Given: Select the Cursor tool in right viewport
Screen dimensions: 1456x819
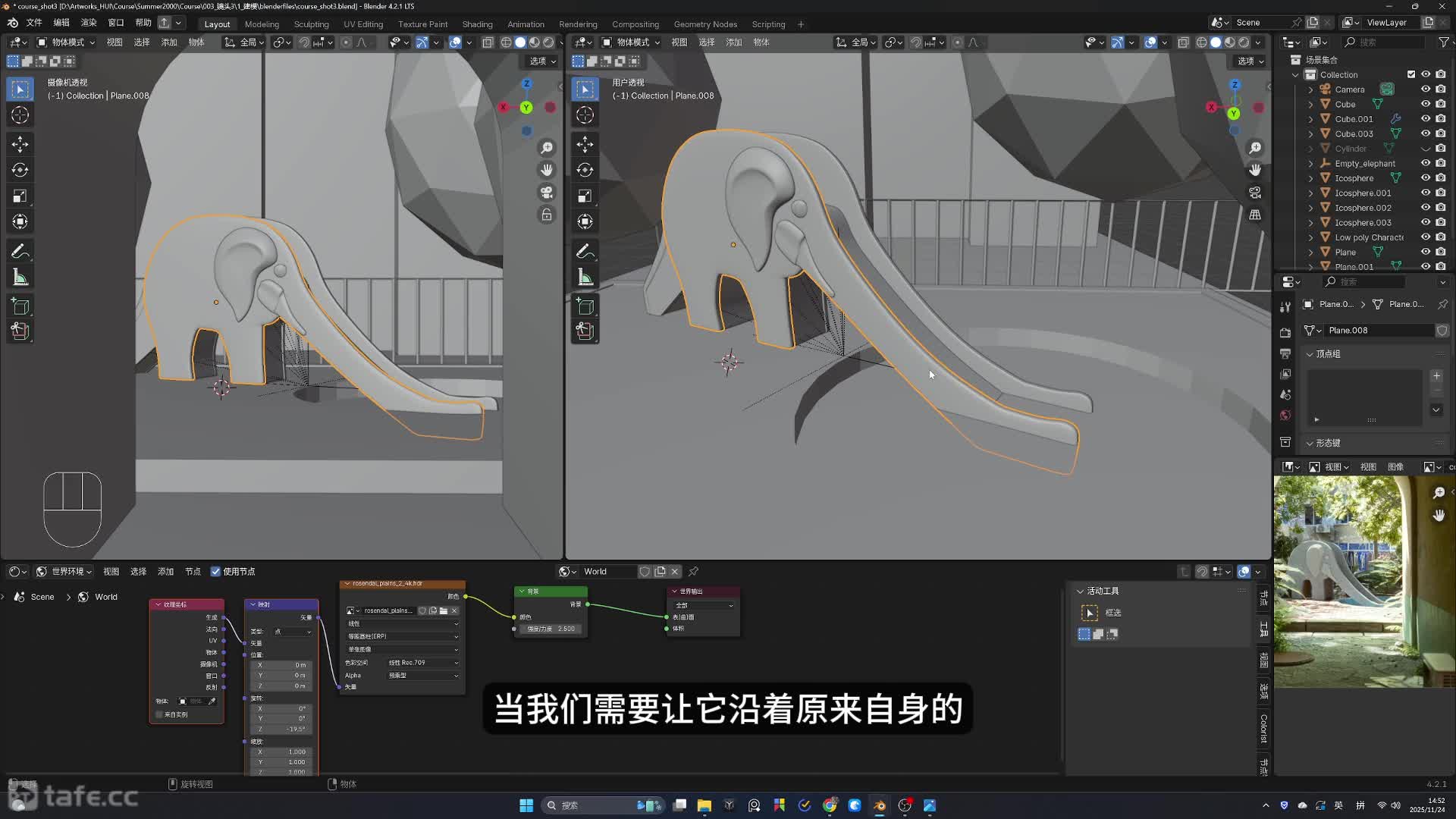Looking at the screenshot, I should tap(585, 115).
